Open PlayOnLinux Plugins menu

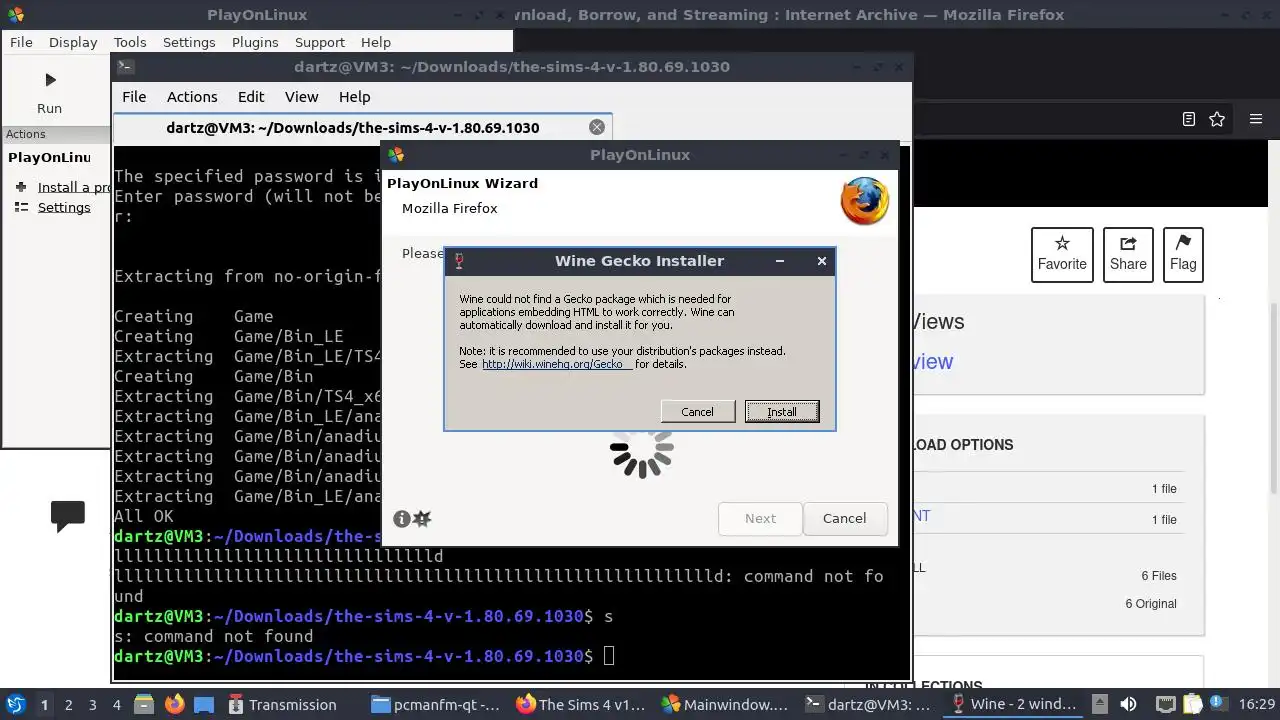(255, 42)
